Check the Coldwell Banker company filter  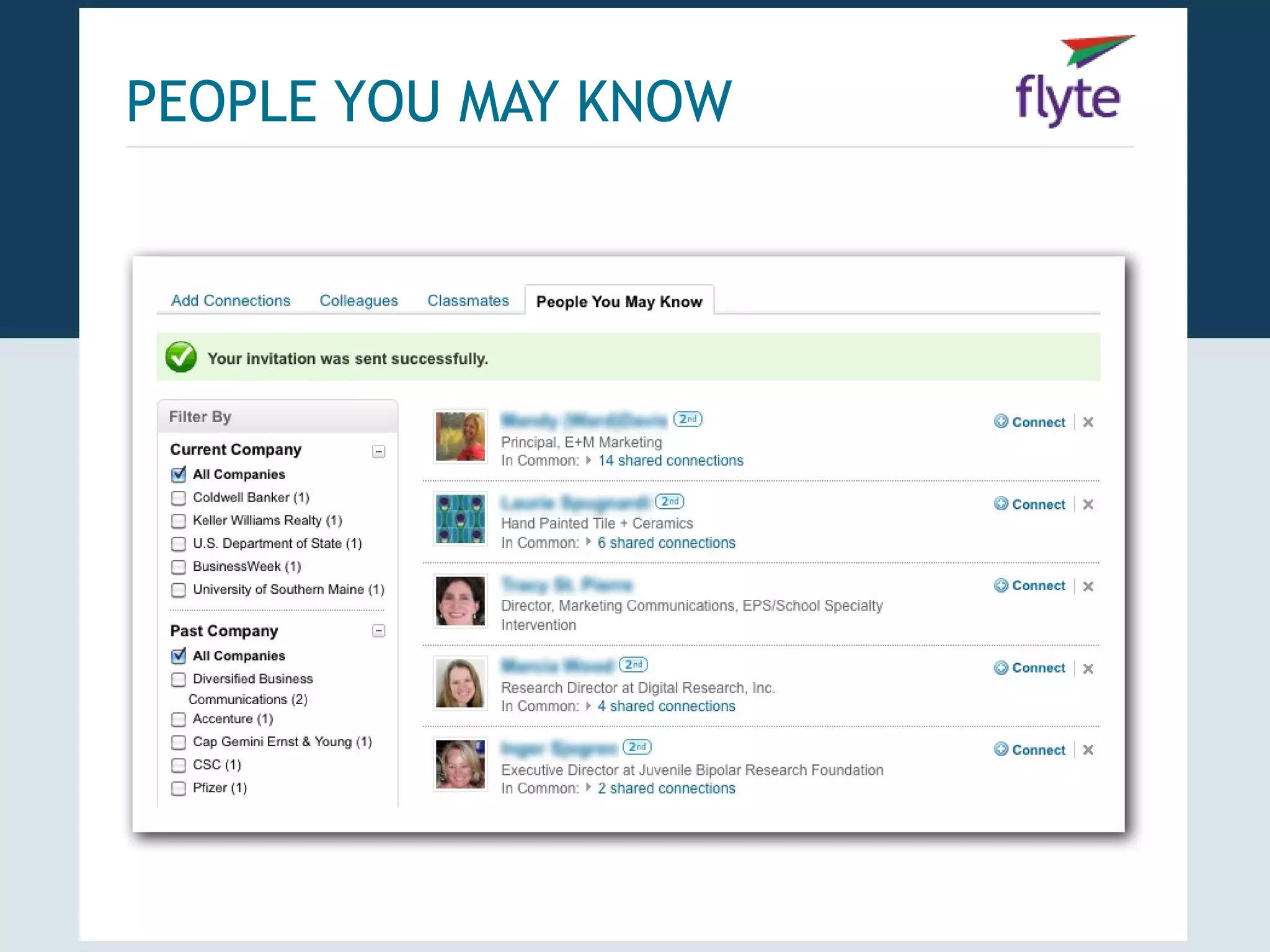pos(179,498)
